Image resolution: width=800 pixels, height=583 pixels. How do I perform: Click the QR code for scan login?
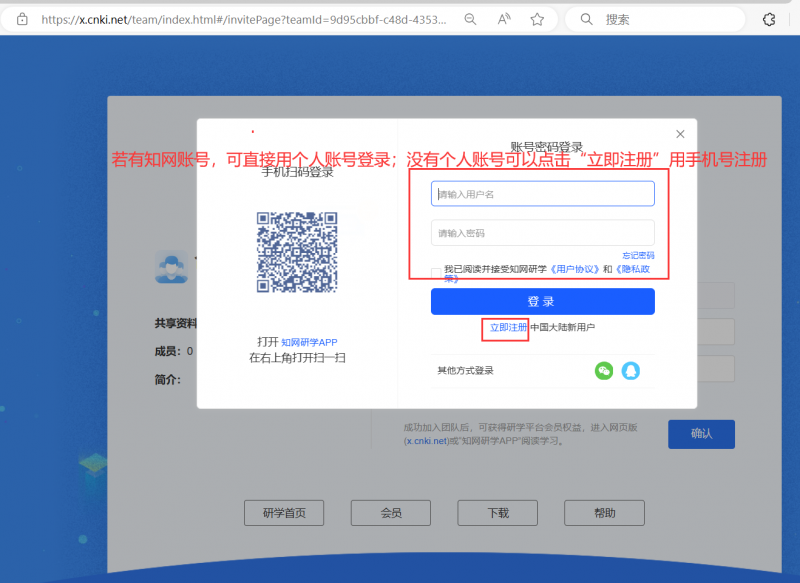pos(297,251)
